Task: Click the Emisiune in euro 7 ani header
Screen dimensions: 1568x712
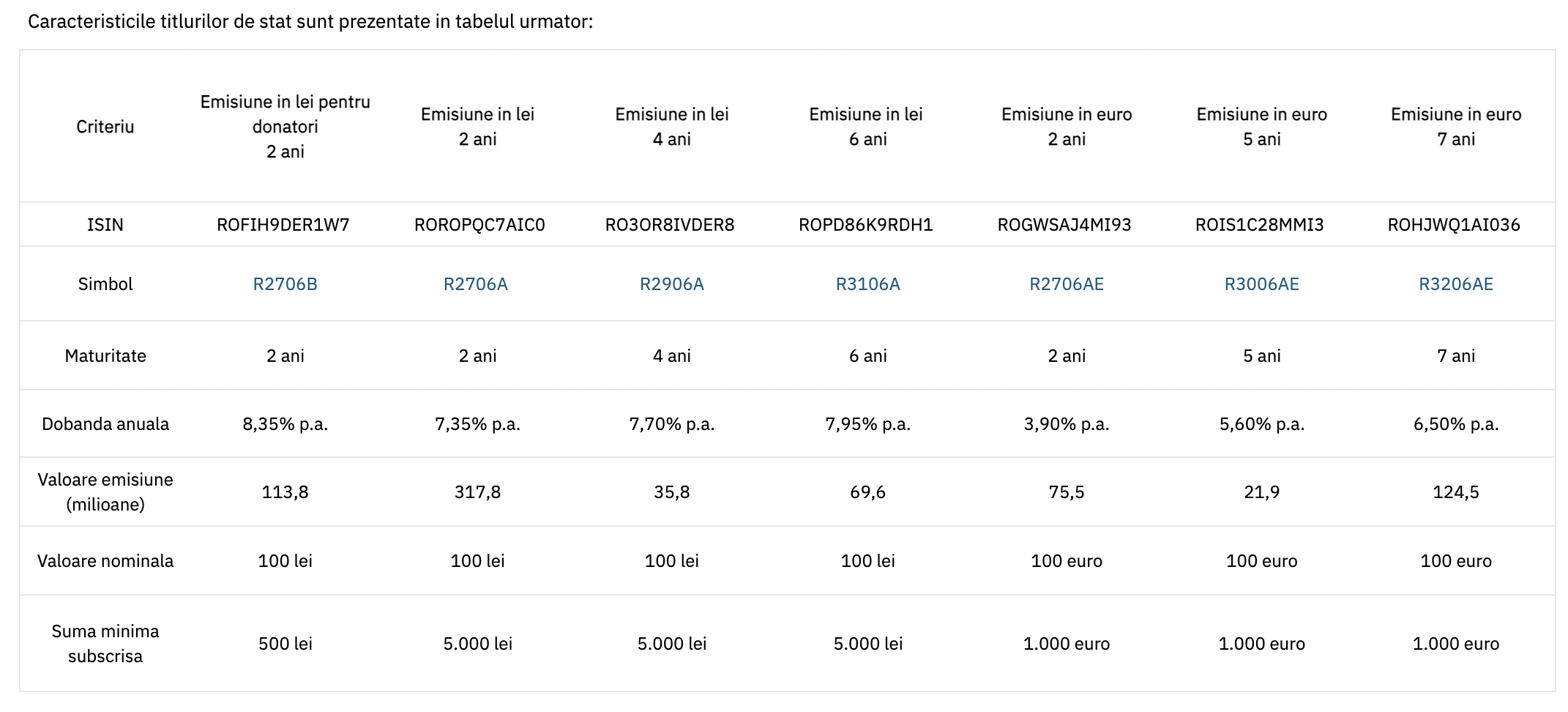Action: (1455, 127)
